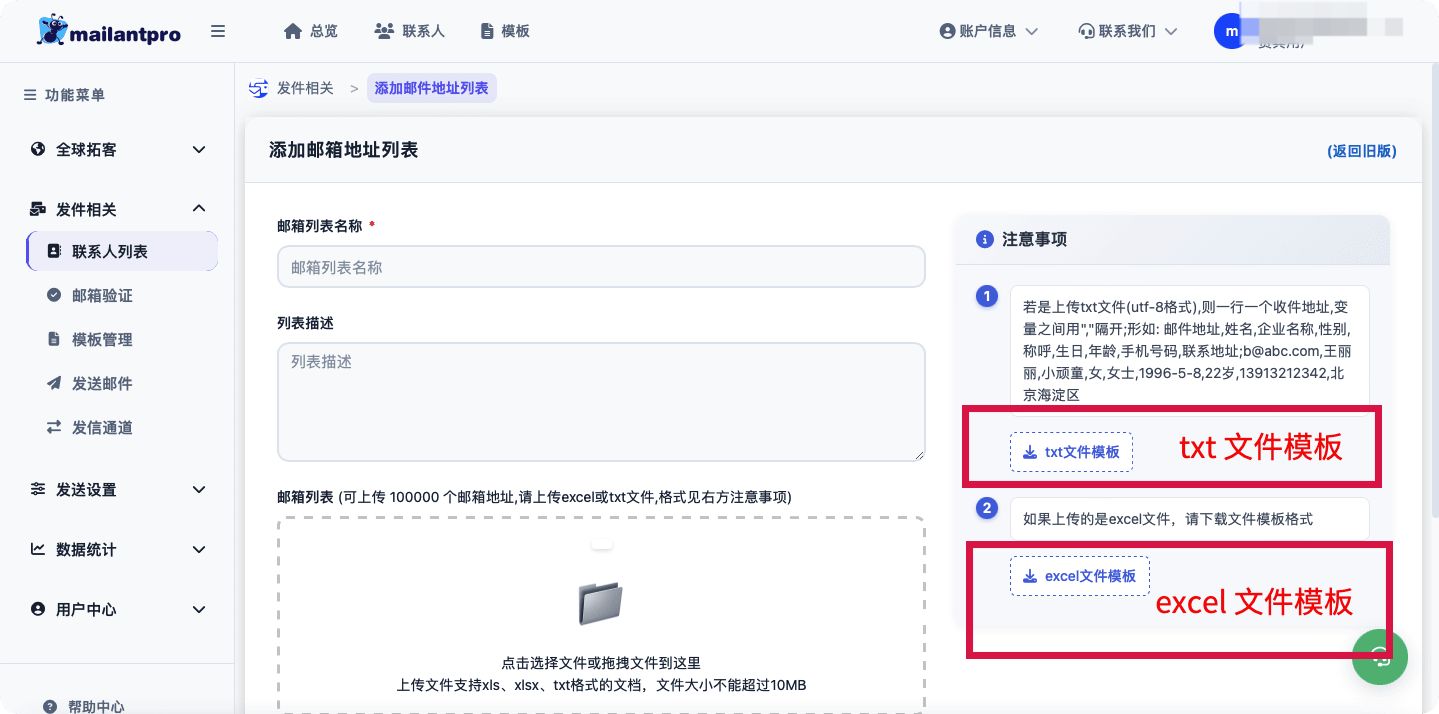
Task: Click the 发件相关 breadcrumb link
Action: click(305, 88)
